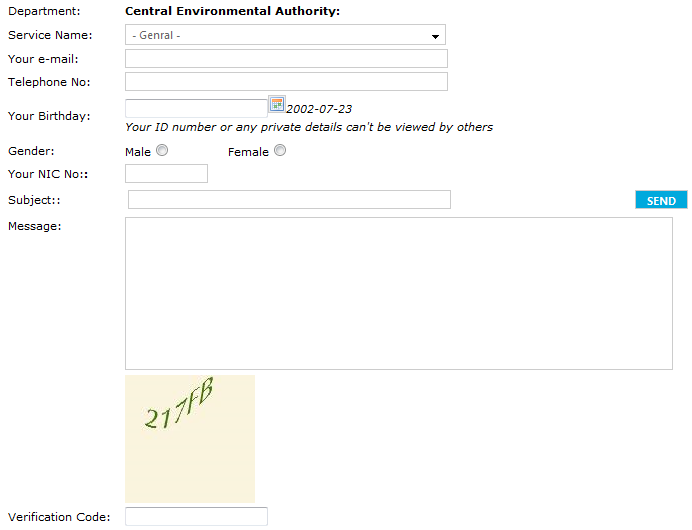Click the 2002-07-23 sample date text
The image size is (692, 530).
(x=319, y=109)
